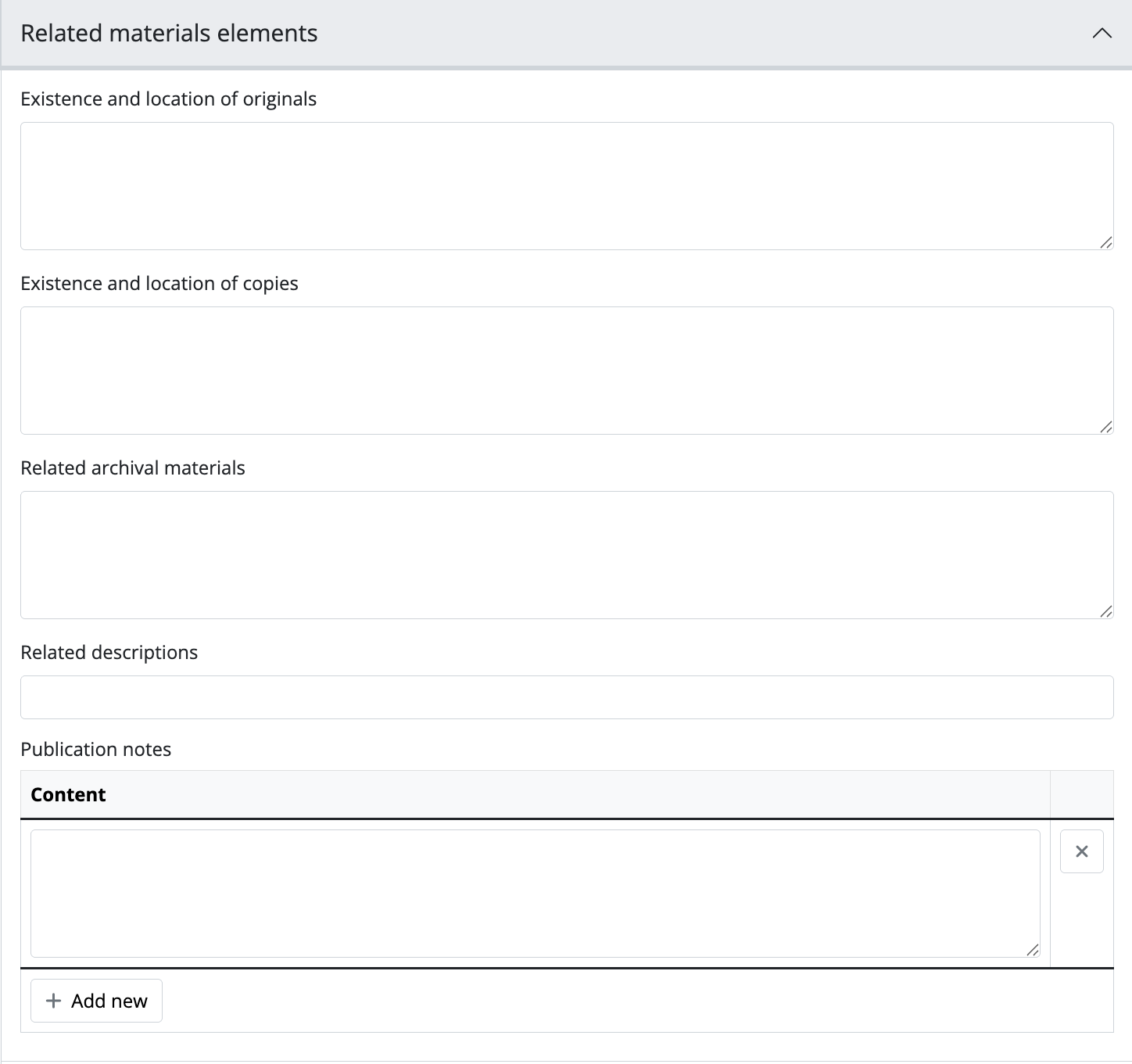The image size is (1132, 1064).
Task: Click the Content column header
Action: click(x=68, y=795)
